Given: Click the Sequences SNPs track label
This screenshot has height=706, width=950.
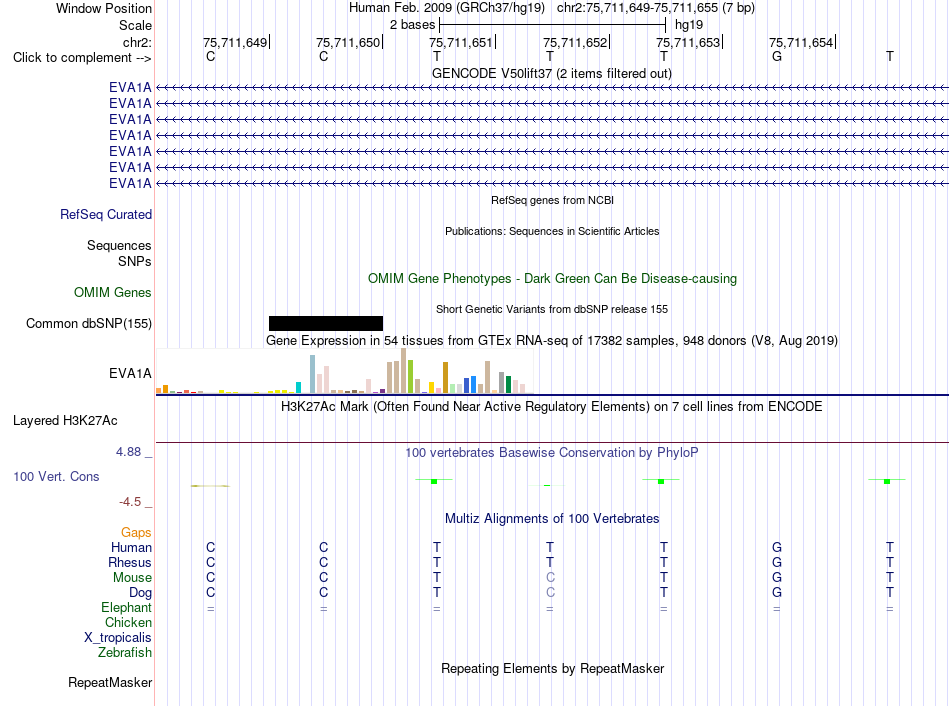Looking at the screenshot, I should [119, 253].
